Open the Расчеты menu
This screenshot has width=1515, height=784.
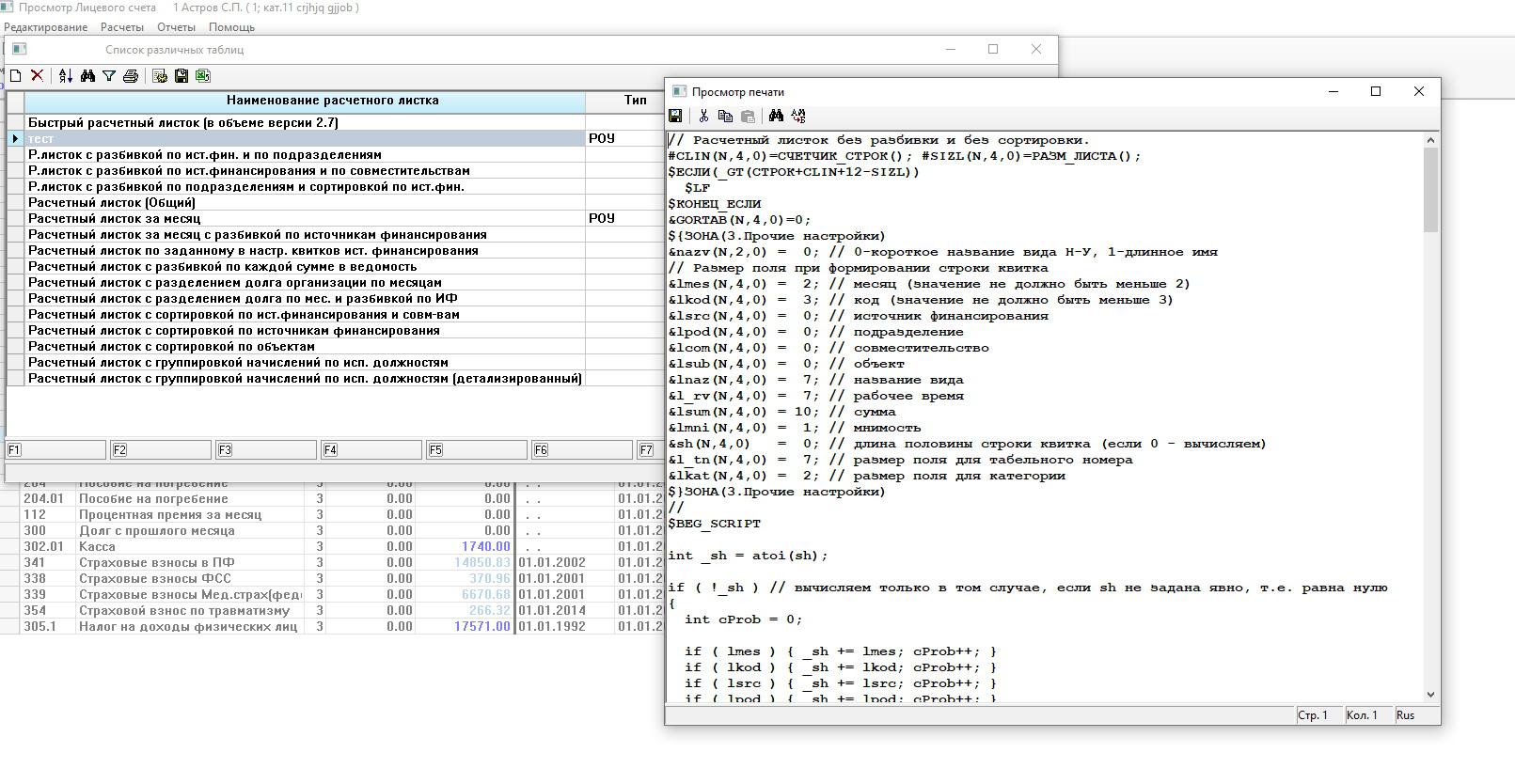[122, 27]
